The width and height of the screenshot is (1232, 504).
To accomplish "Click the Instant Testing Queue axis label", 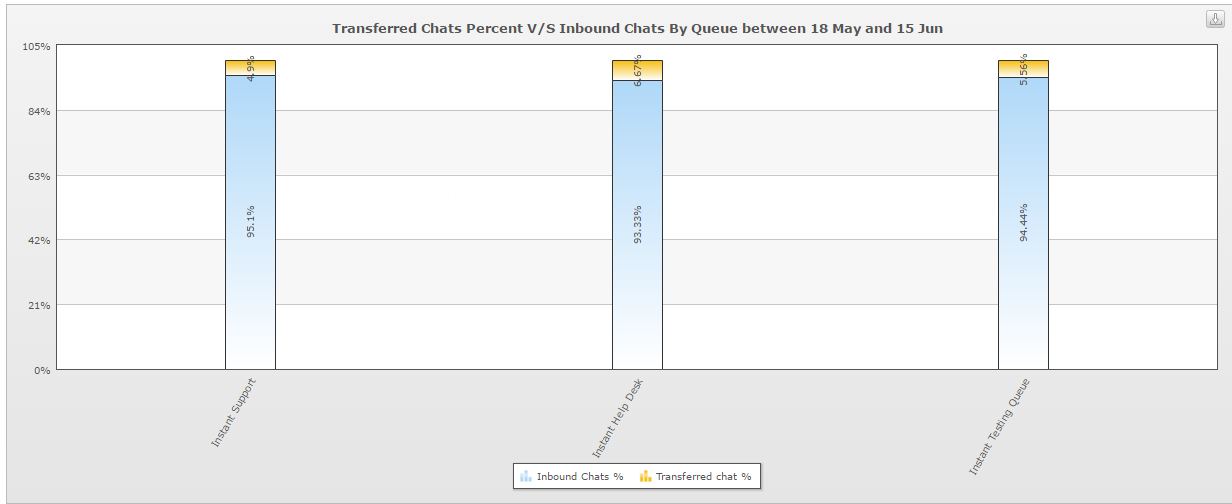I will [1000, 426].
